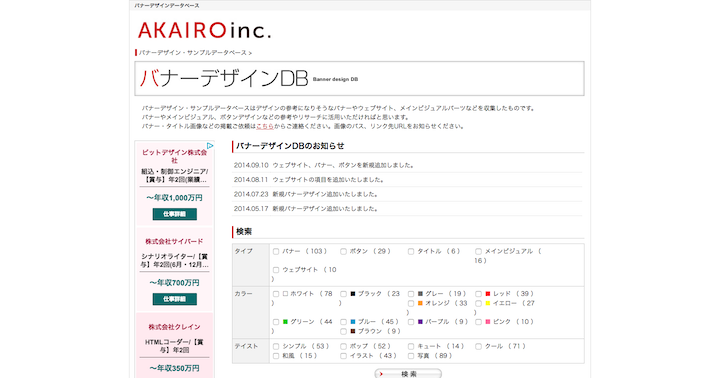Click the gray グレー color swatch
This screenshot has width=720, height=378.
pos(420,294)
